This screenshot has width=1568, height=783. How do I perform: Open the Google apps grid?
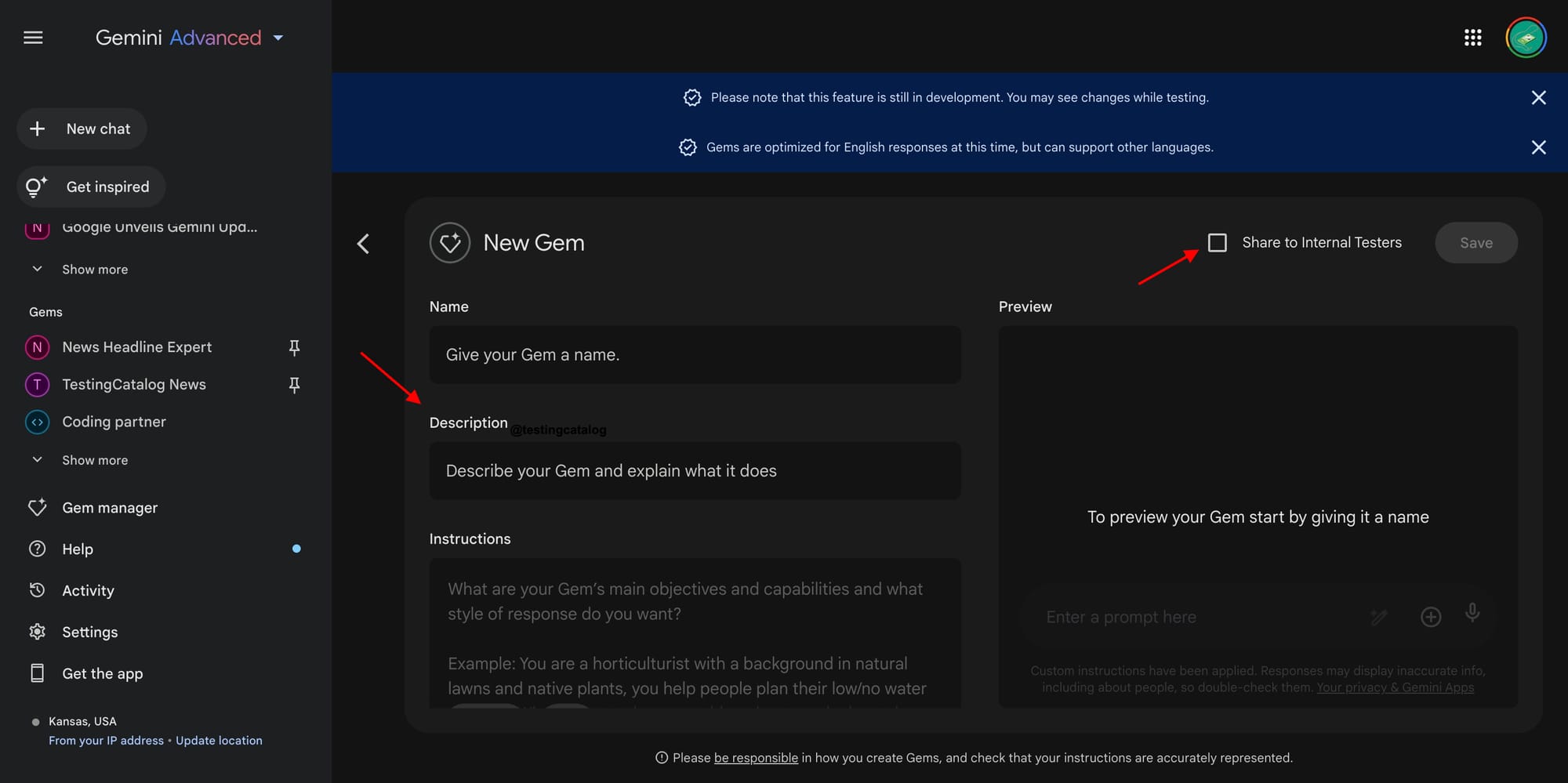click(1472, 38)
